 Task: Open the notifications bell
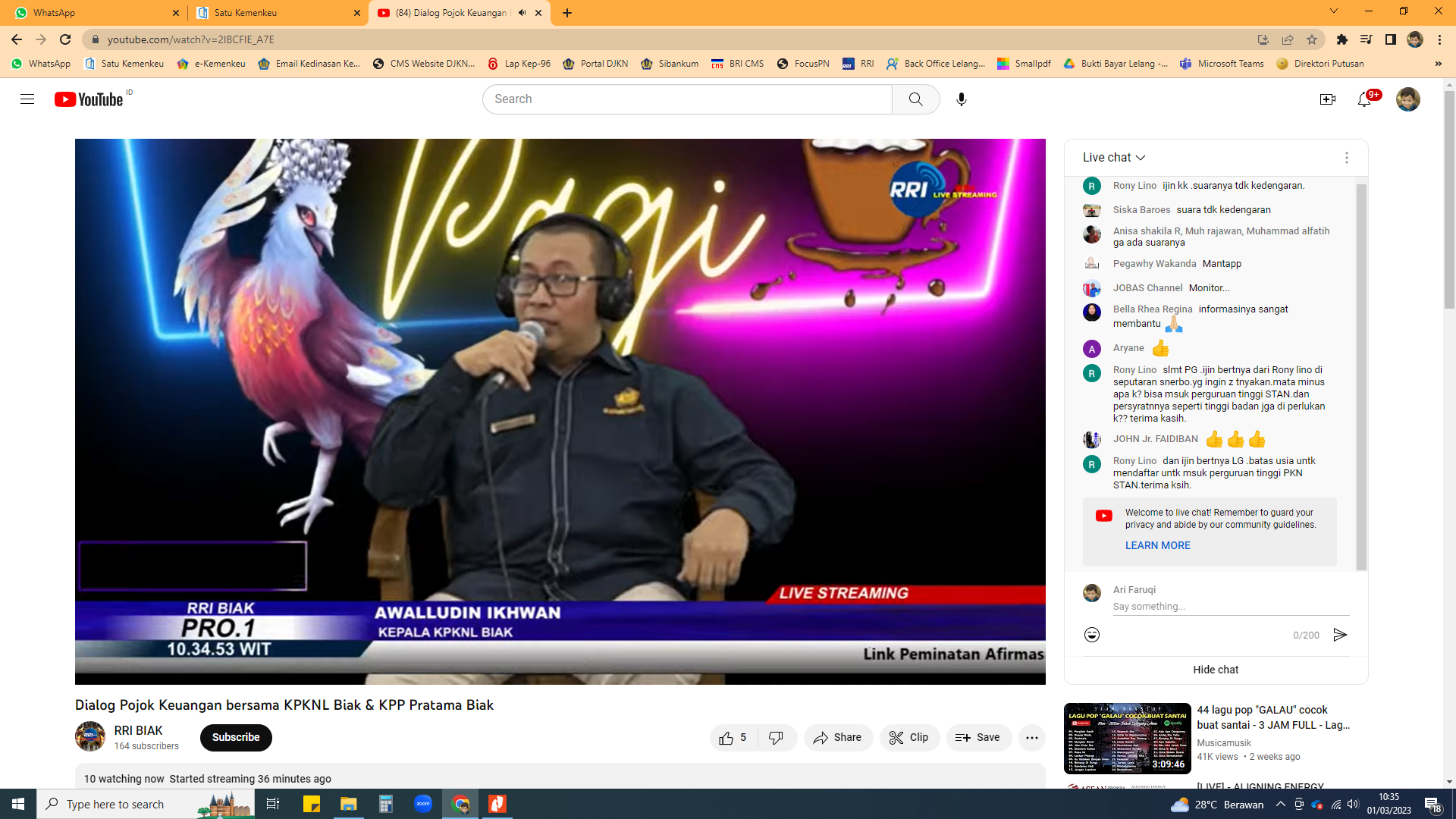pos(1364,99)
